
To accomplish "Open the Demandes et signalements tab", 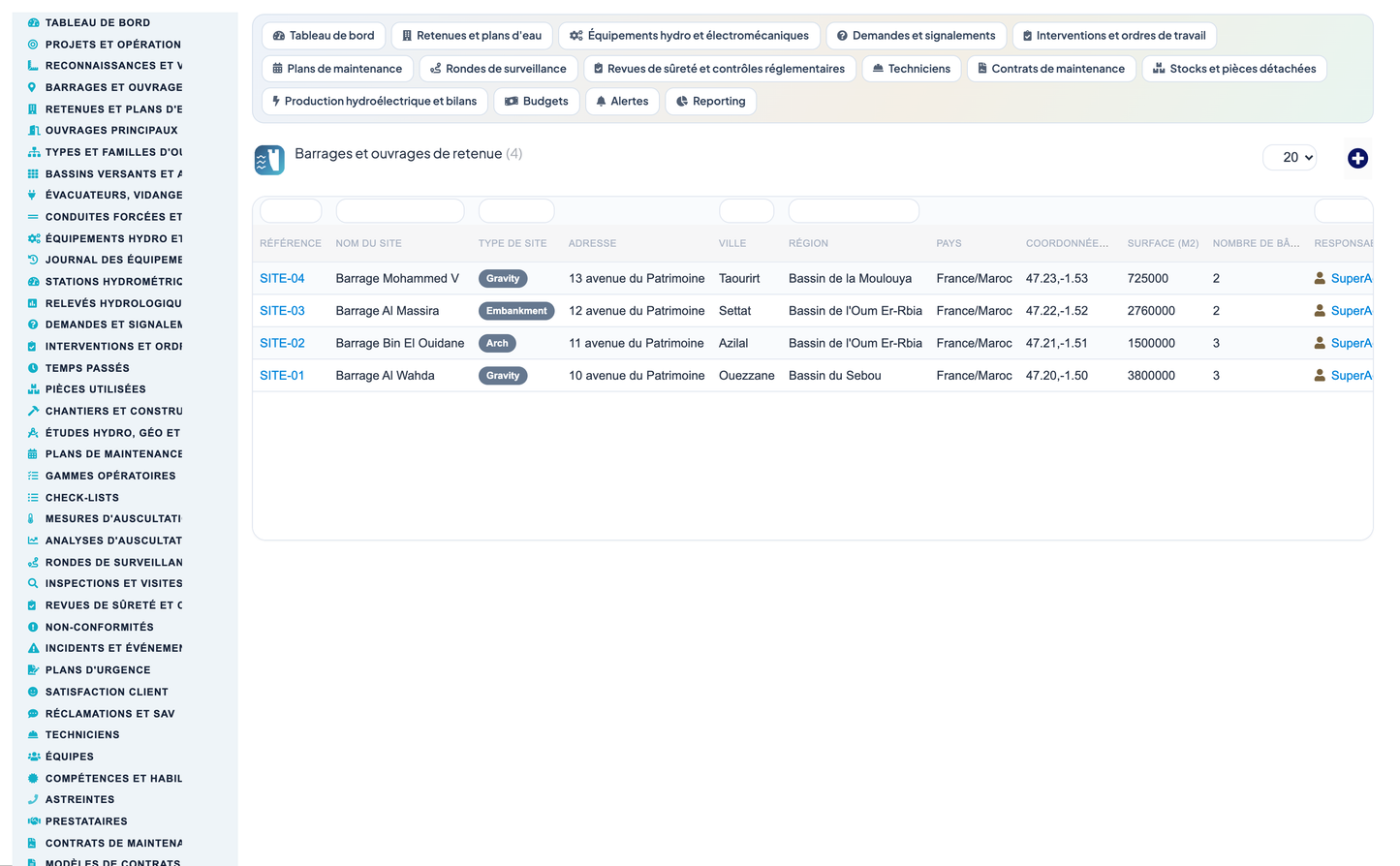I will pos(916,36).
